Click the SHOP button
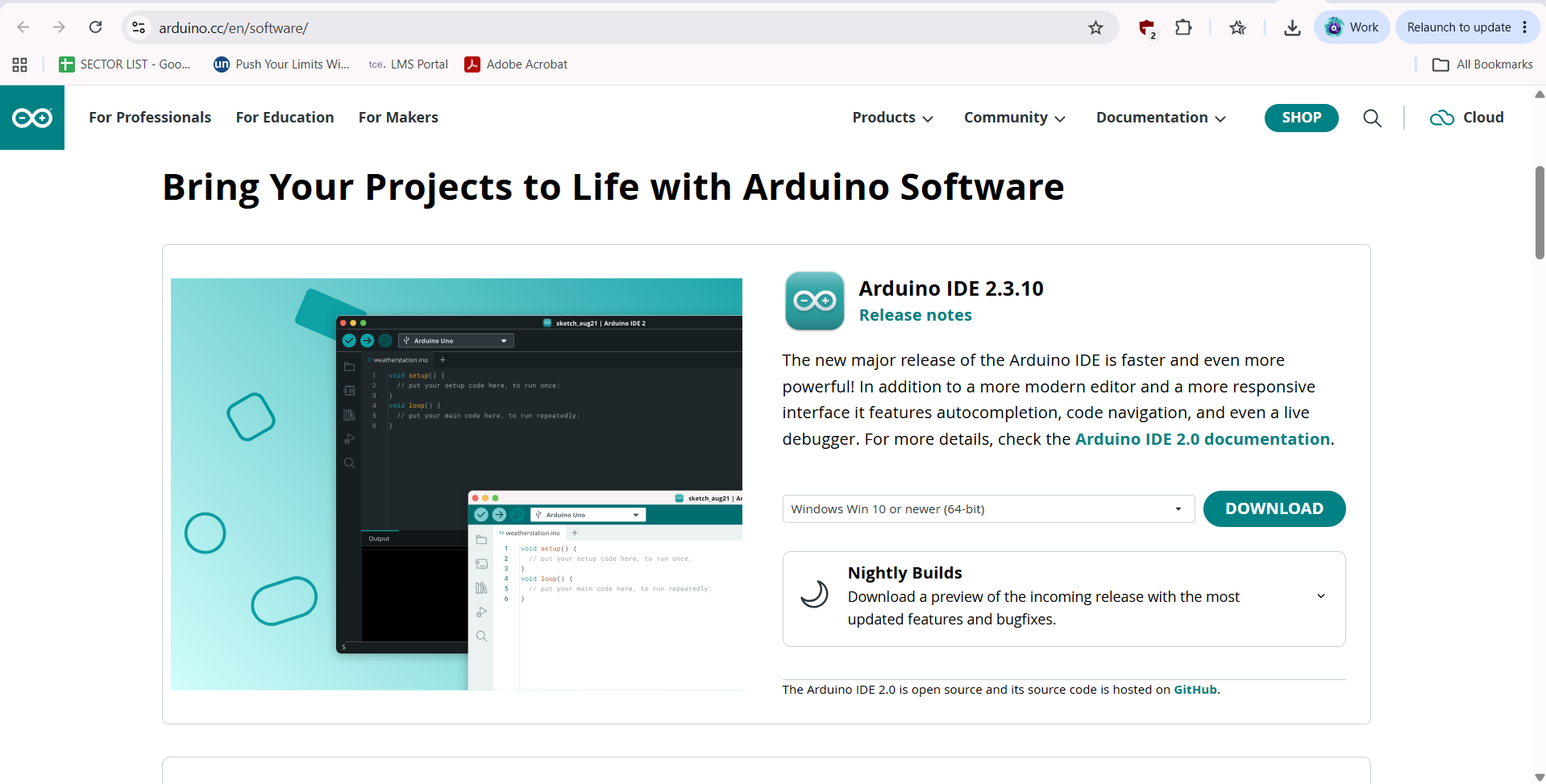1546x784 pixels. [x=1301, y=118]
